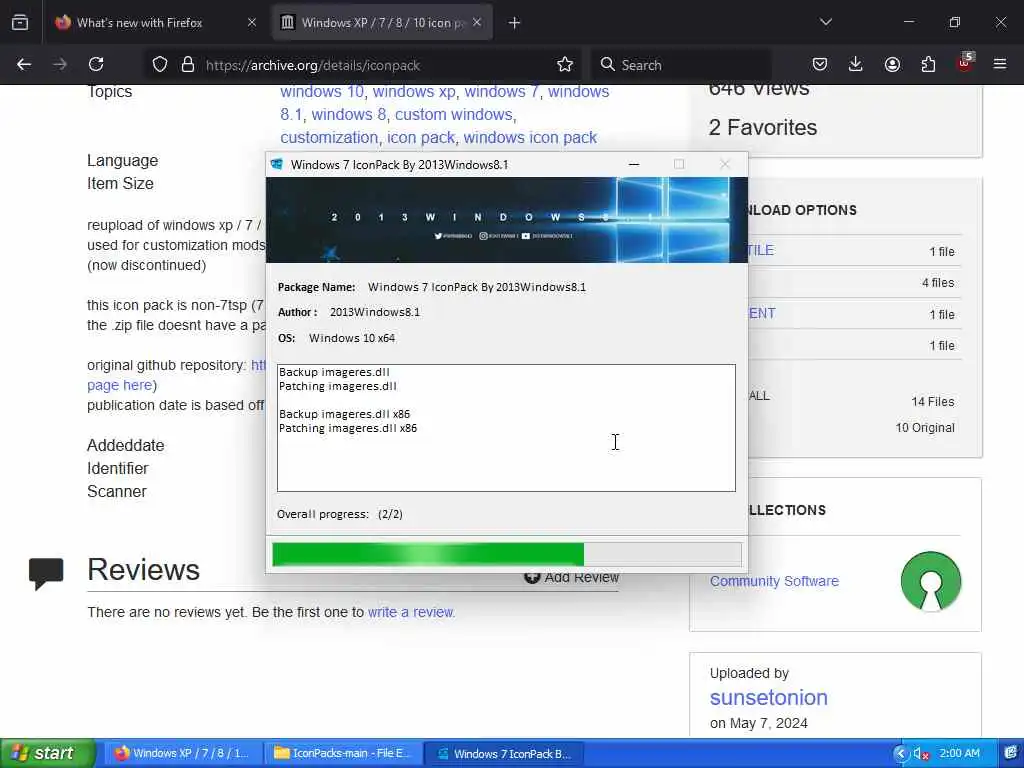Open the page here link
The height and width of the screenshot is (768, 1024).
pyautogui.click(x=120, y=385)
